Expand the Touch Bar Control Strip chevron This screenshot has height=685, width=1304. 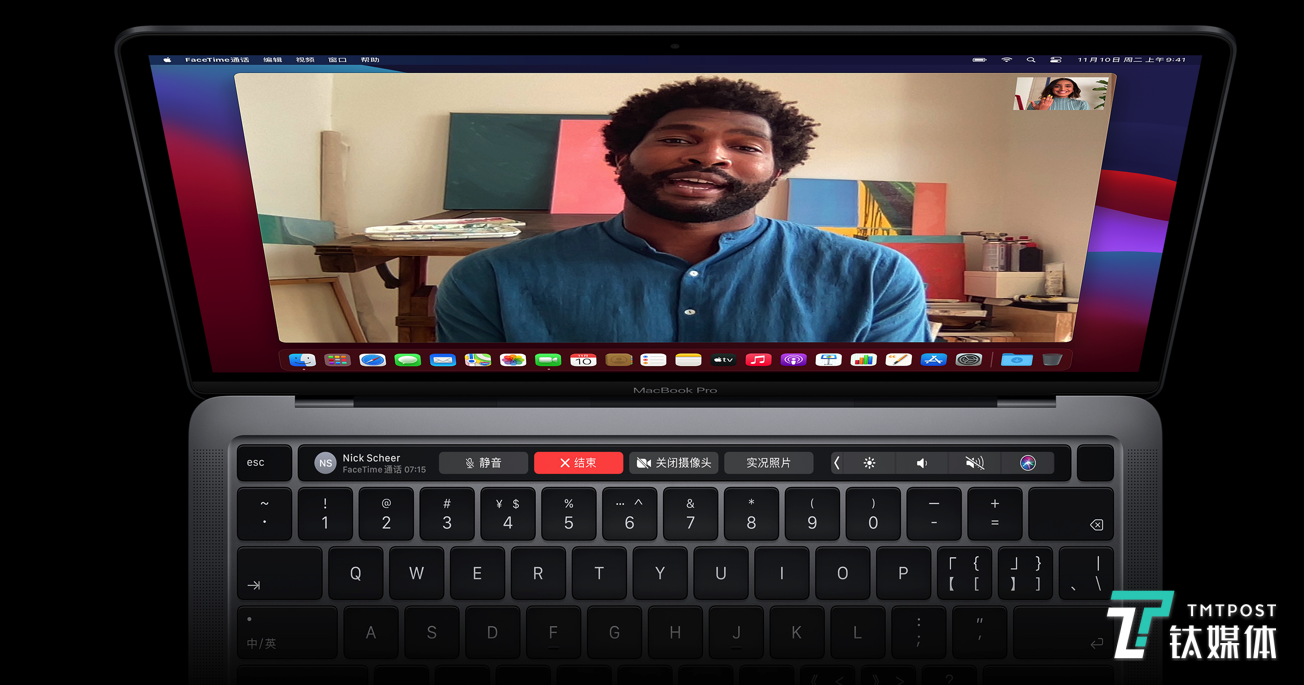pos(837,463)
